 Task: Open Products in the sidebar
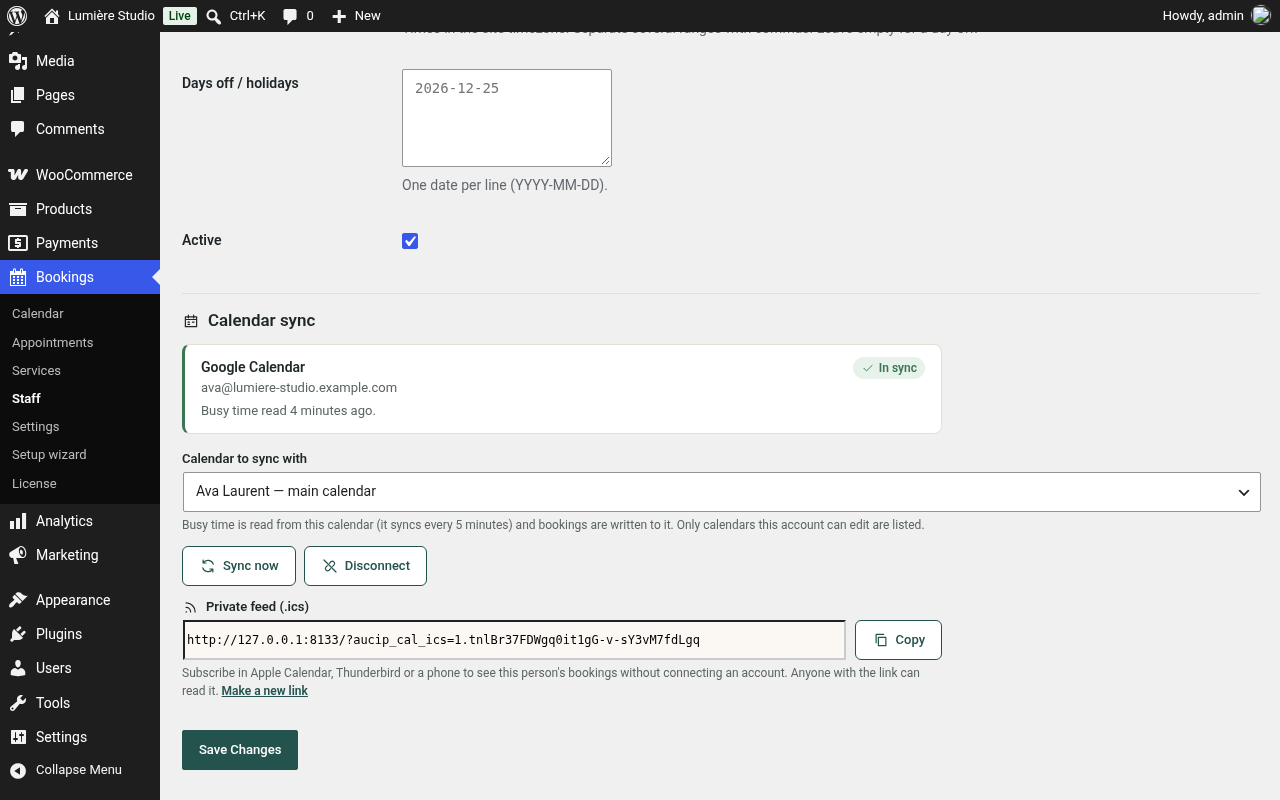click(x=80, y=209)
